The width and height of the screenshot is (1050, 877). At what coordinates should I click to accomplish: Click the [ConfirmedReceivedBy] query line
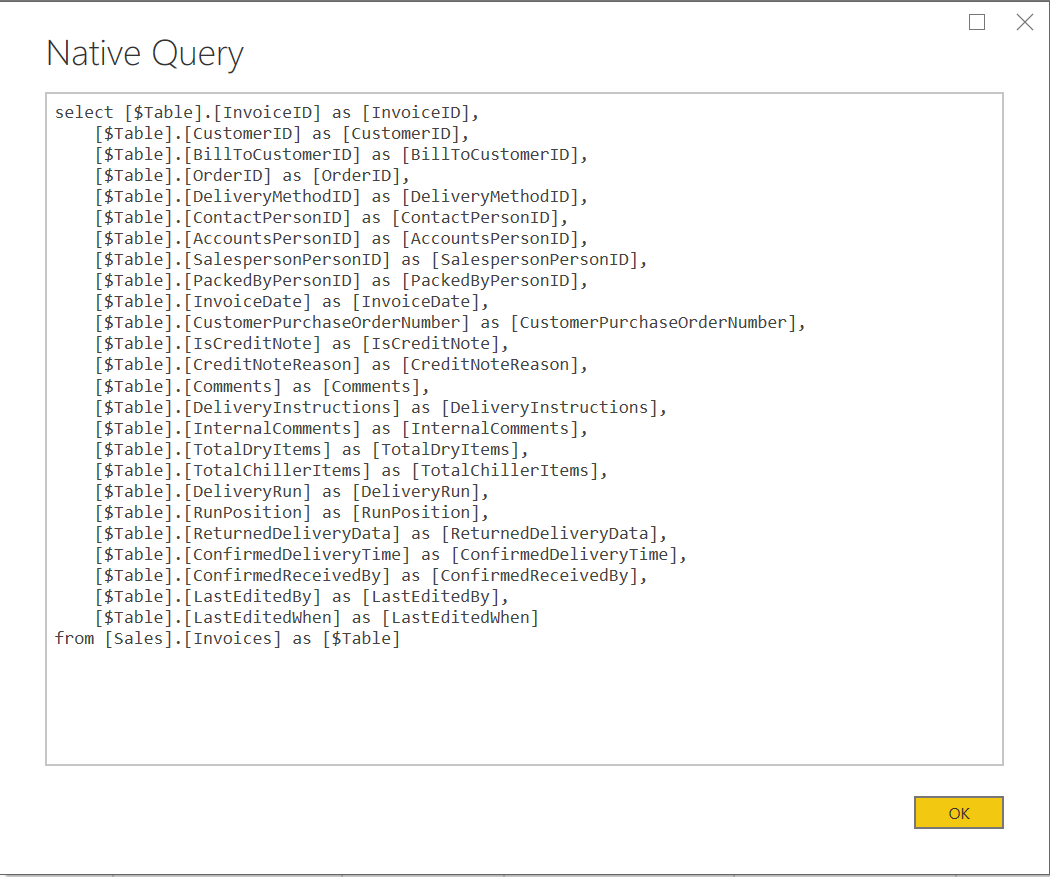(370, 576)
